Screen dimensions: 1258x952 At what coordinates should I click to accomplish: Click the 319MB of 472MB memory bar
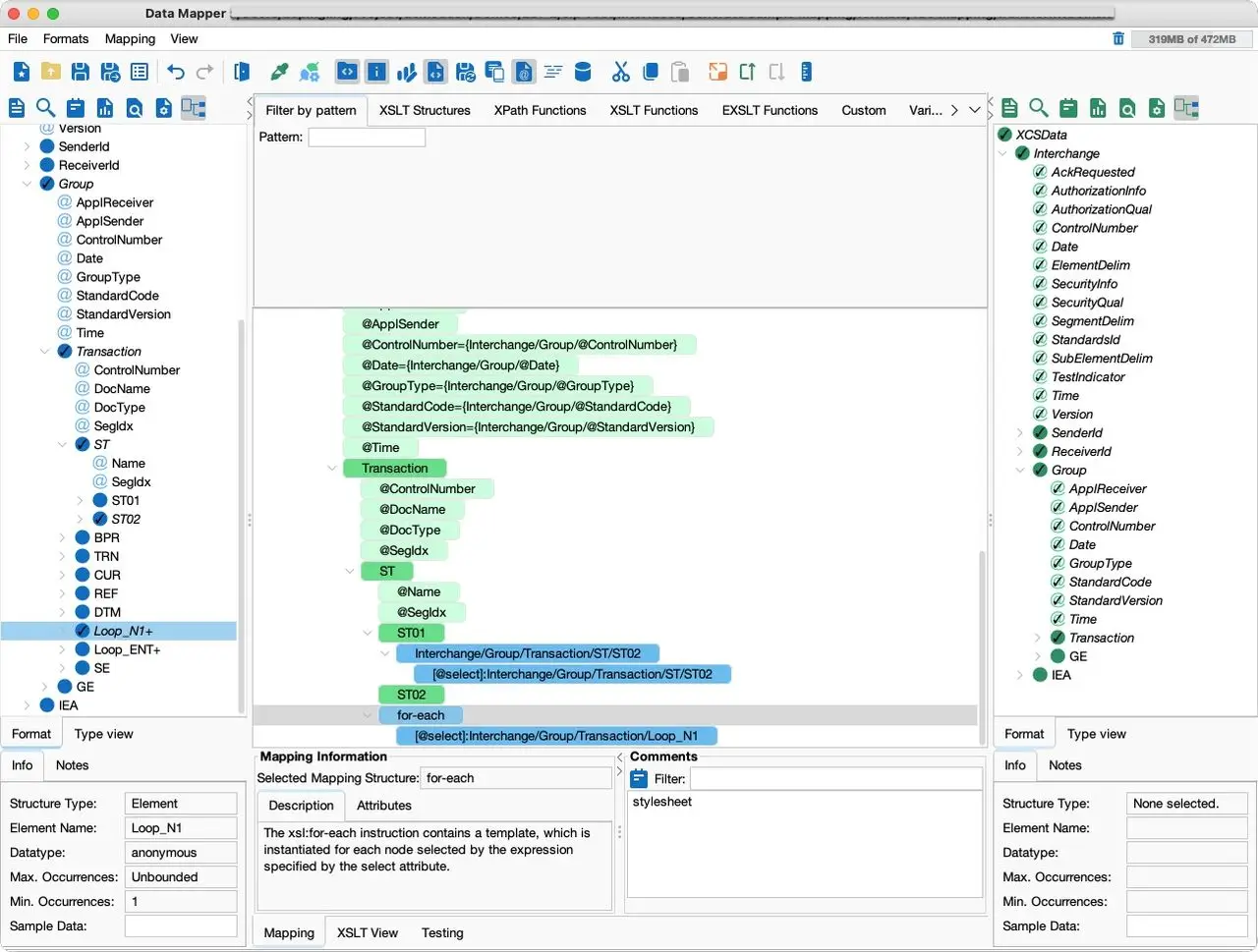pos(1192,39)
